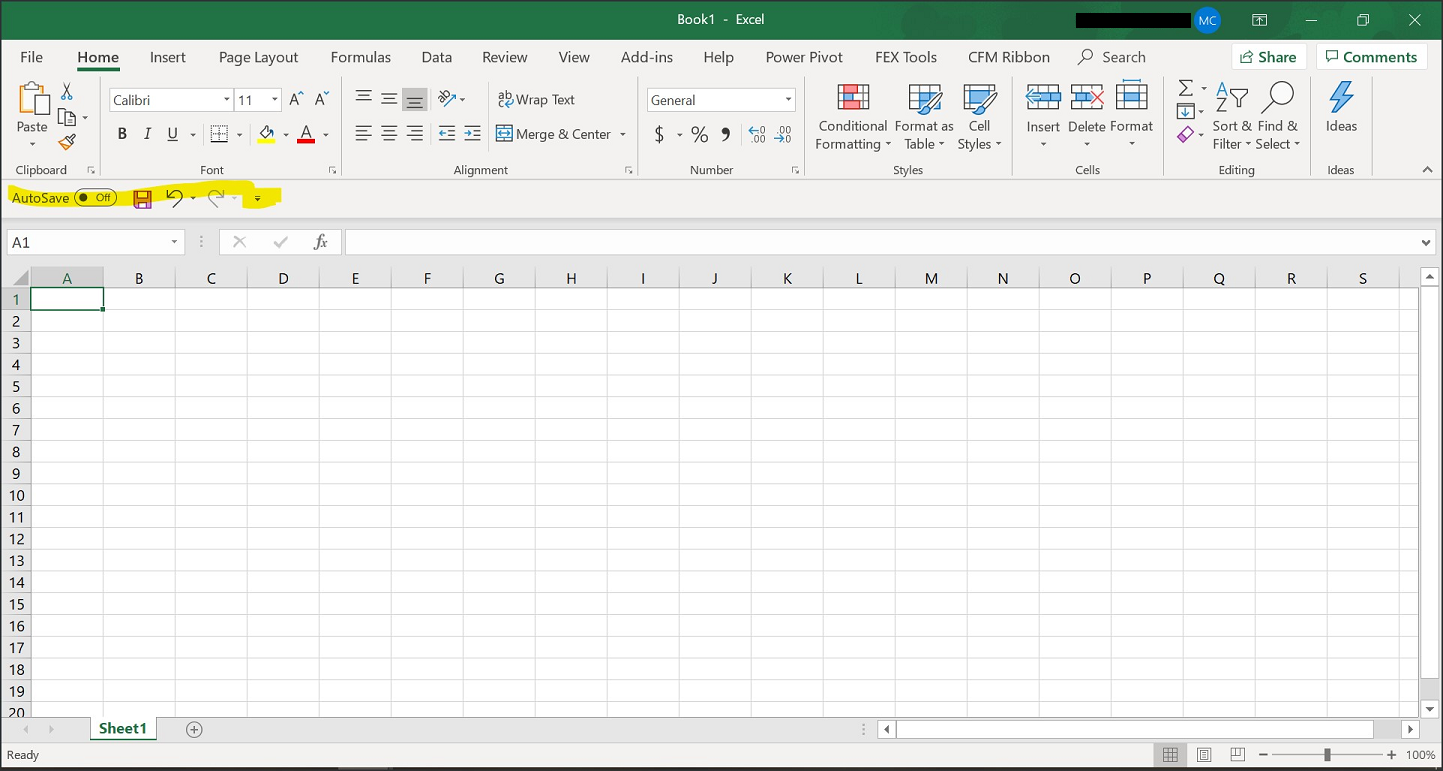This screenshot has width=1443, height=771.
Task: Open the File tab
Action: [x=31, y=57]
